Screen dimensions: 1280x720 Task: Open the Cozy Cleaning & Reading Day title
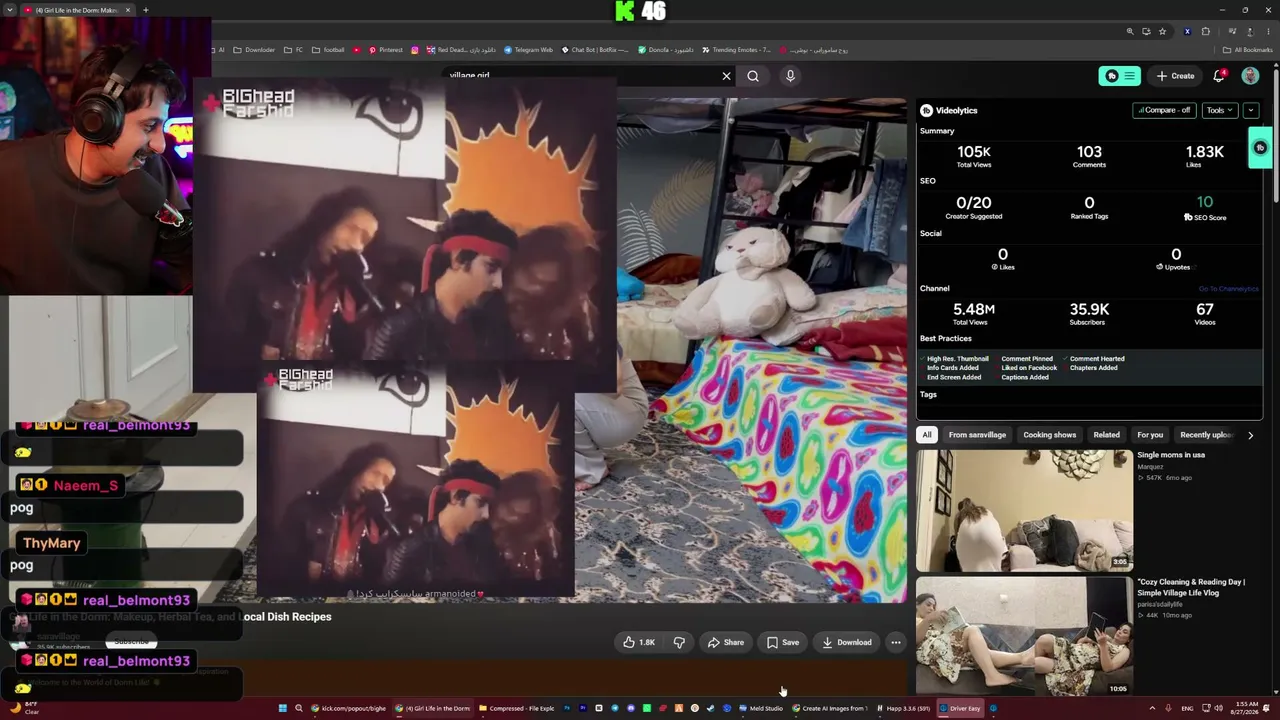[1191, 587]
